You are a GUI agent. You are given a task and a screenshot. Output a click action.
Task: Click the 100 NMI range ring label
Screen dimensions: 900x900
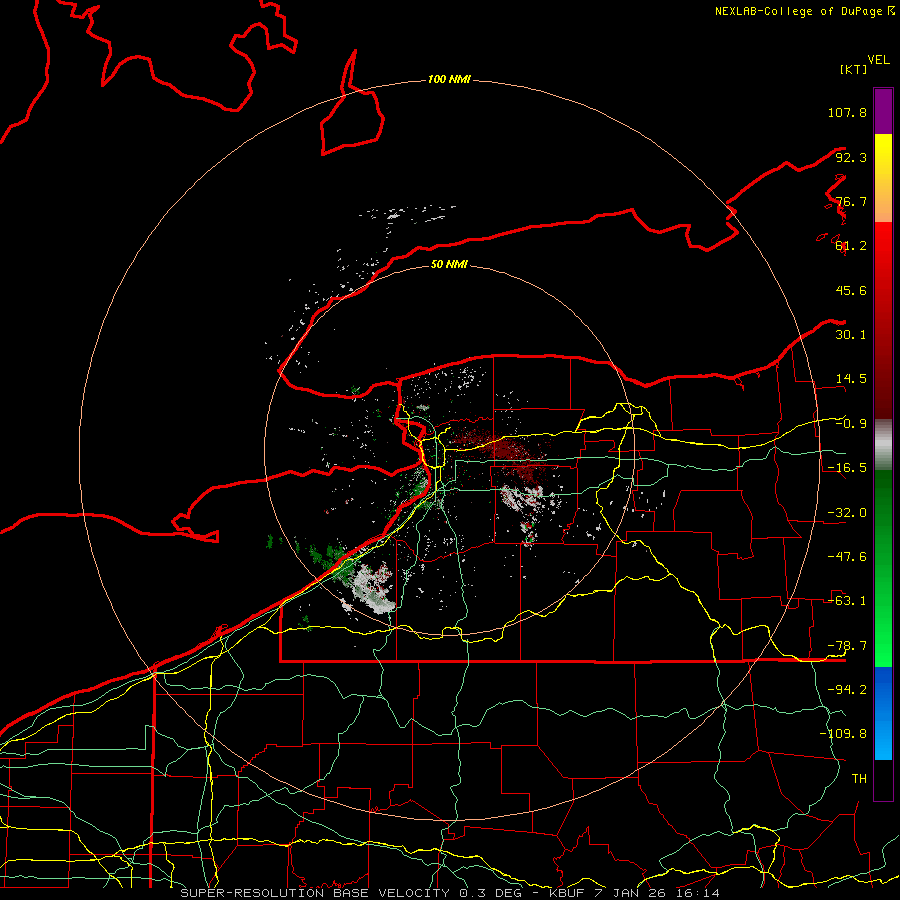[x=449, y=79]
